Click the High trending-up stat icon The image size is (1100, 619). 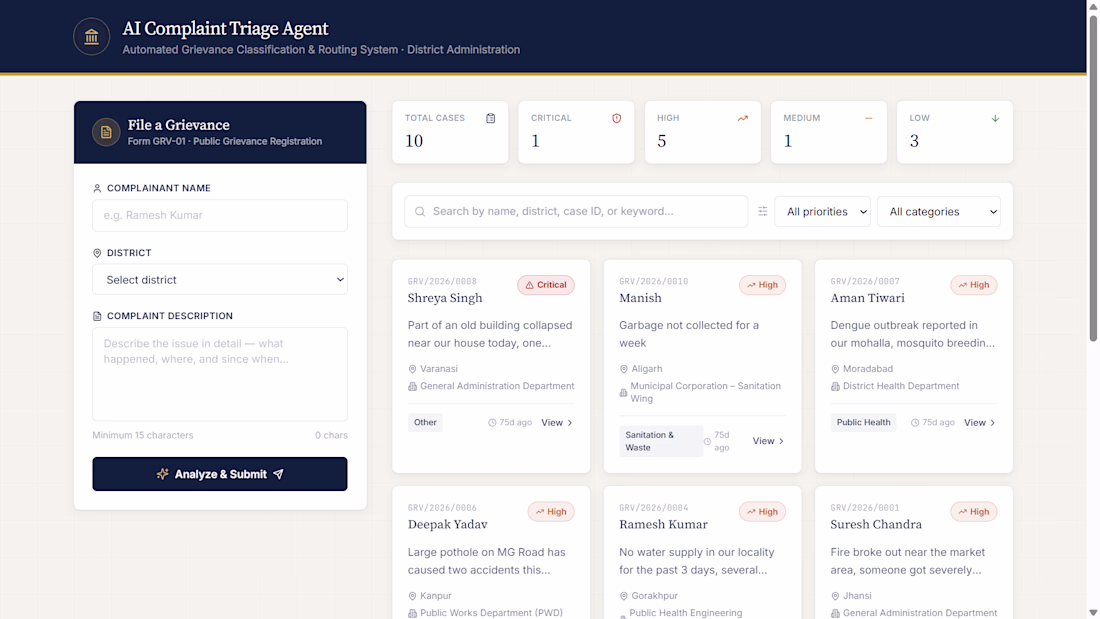[x=742, y=118]
